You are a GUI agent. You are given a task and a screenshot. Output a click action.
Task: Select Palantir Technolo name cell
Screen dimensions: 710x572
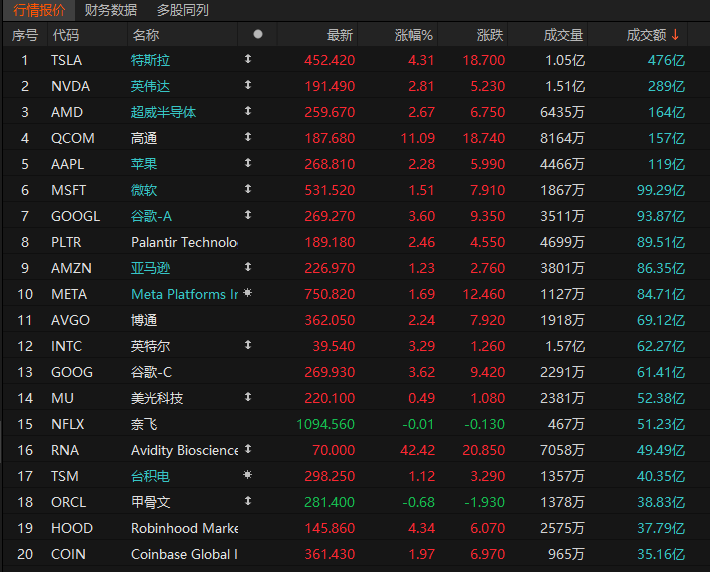184,242
